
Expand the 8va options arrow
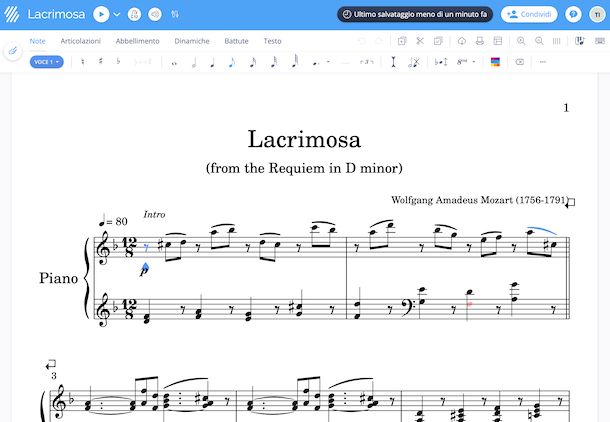[x=474, y=61]
